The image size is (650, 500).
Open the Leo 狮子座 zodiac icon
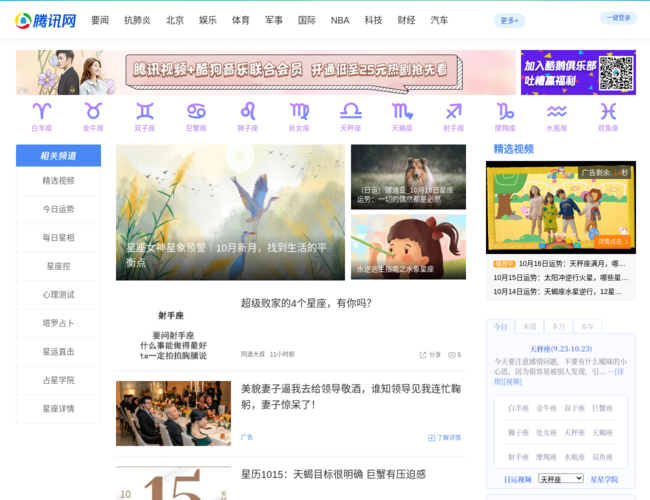(x=247, y=117)
